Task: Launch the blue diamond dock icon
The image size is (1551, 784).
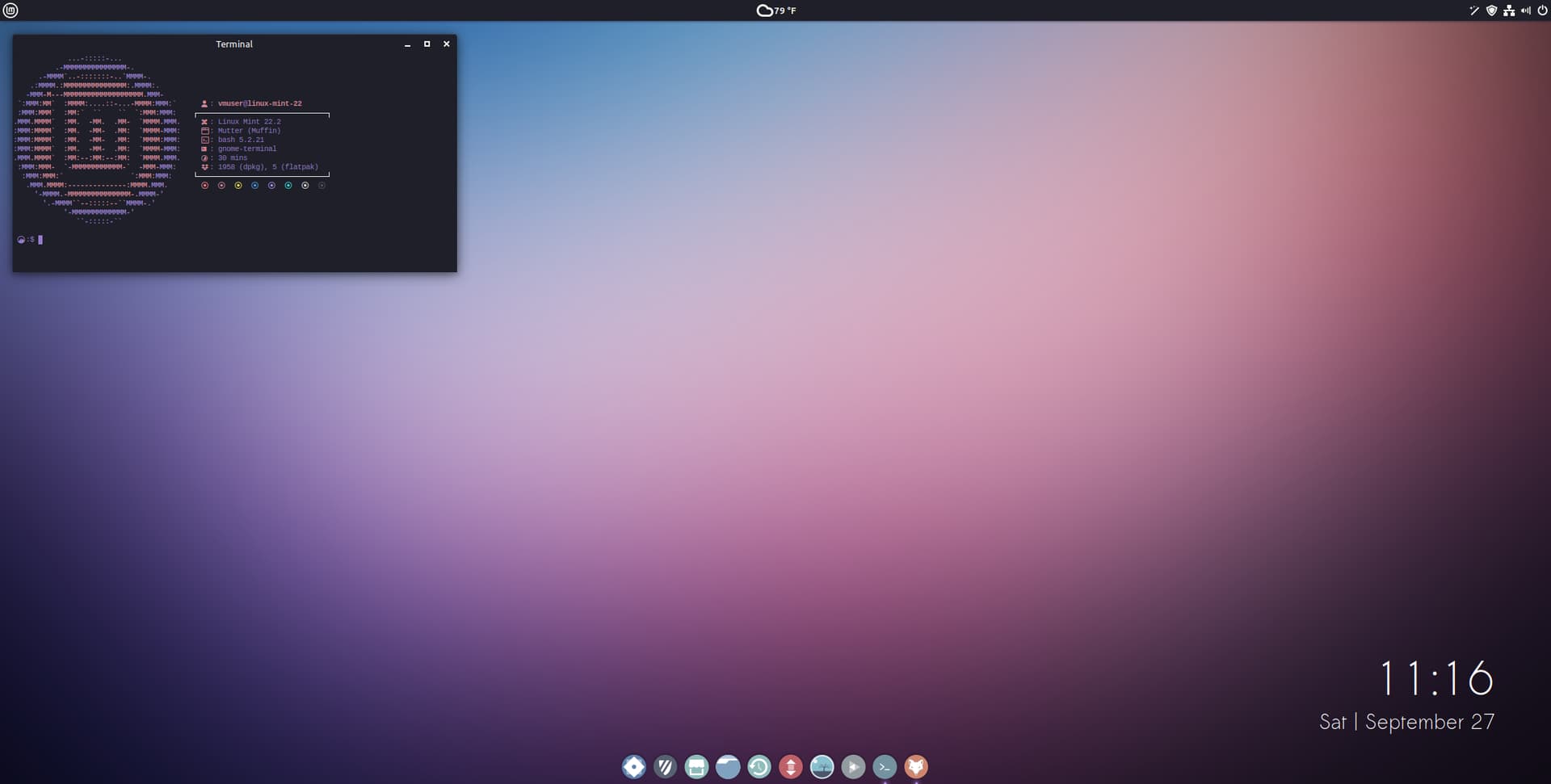Action: click(x=633, y=766)
